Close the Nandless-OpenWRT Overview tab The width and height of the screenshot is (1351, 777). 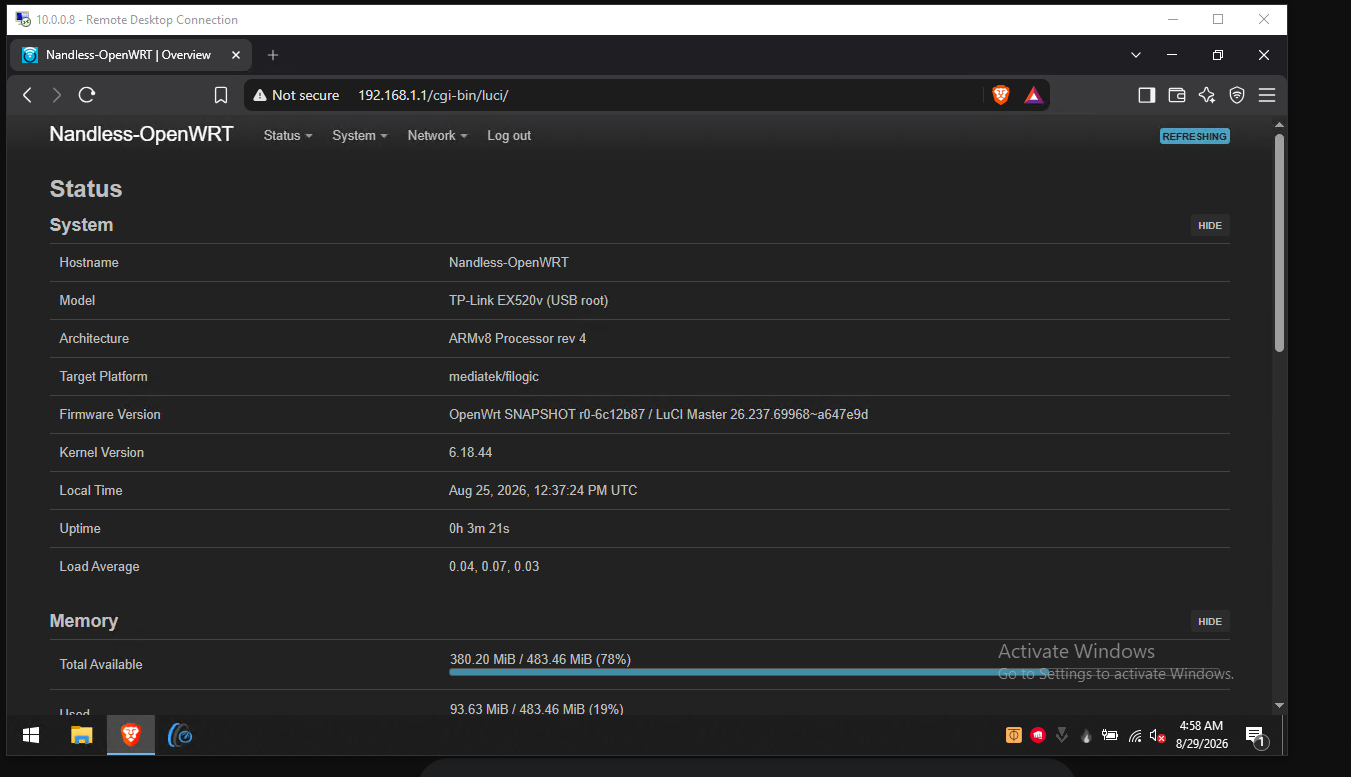pyautogui.click(x=236, y=55)
